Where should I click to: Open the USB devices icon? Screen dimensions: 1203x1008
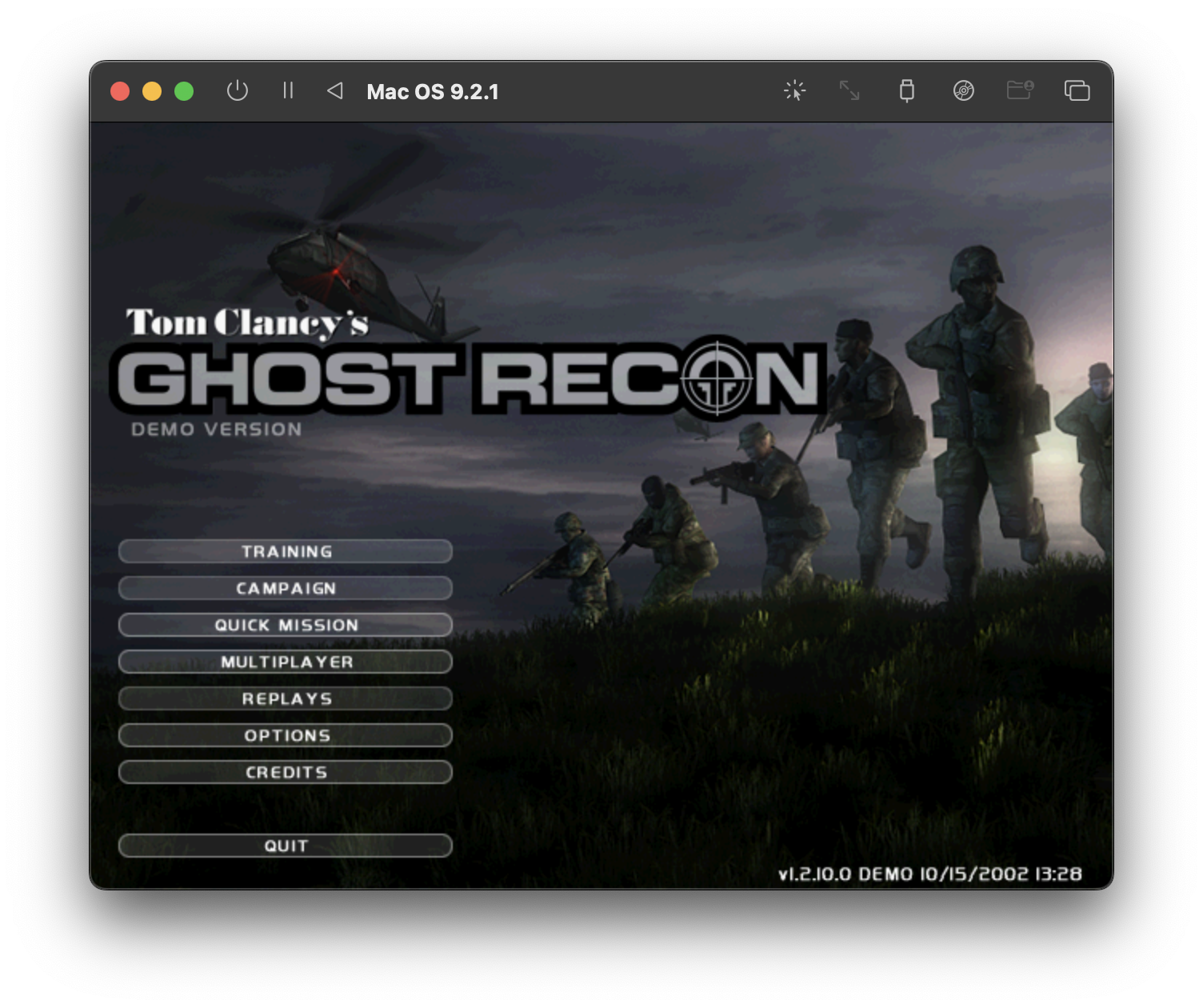click(x=906, y=91)
